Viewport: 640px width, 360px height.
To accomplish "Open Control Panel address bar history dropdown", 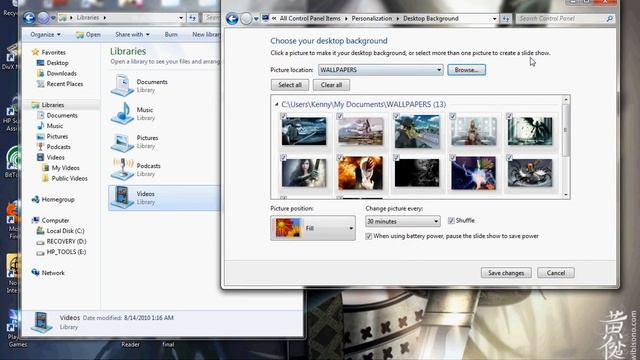I will pyautogui.click(x=494, y=19).
